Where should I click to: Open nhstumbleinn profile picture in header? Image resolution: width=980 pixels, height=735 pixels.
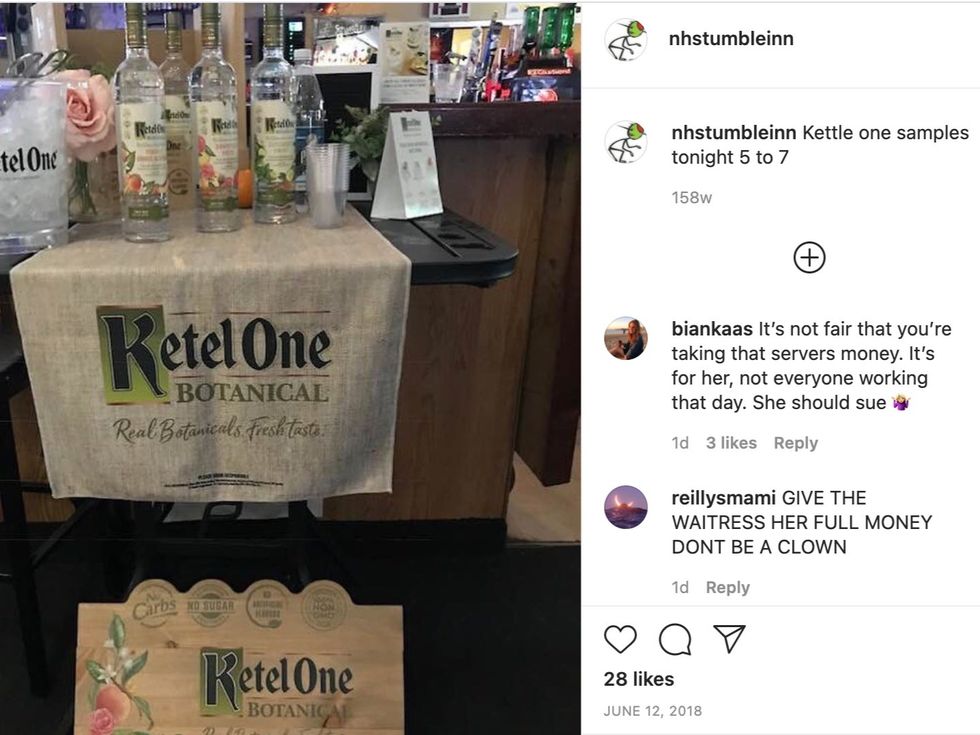626,39
